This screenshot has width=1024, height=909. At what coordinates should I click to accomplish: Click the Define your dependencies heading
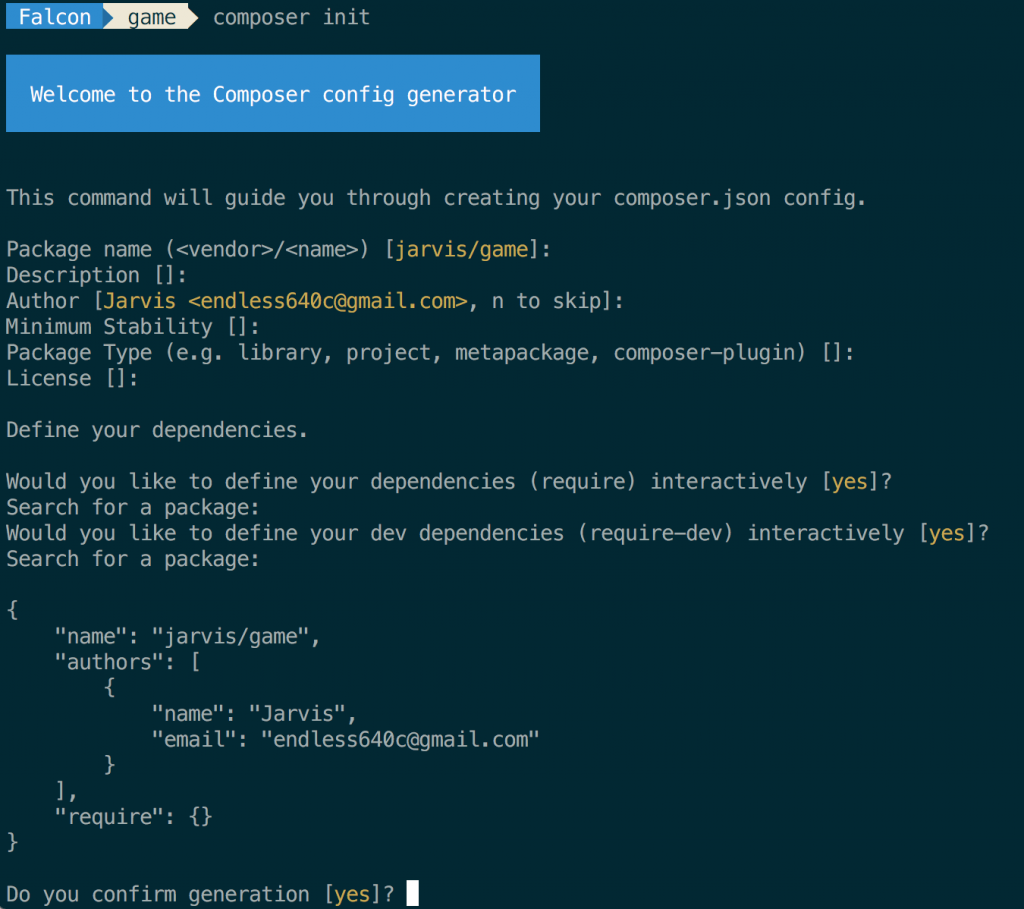(x=157, y=430)
